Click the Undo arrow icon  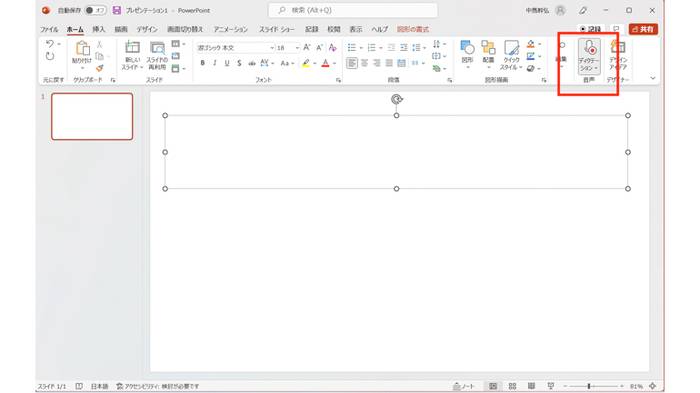pos(50,44)
